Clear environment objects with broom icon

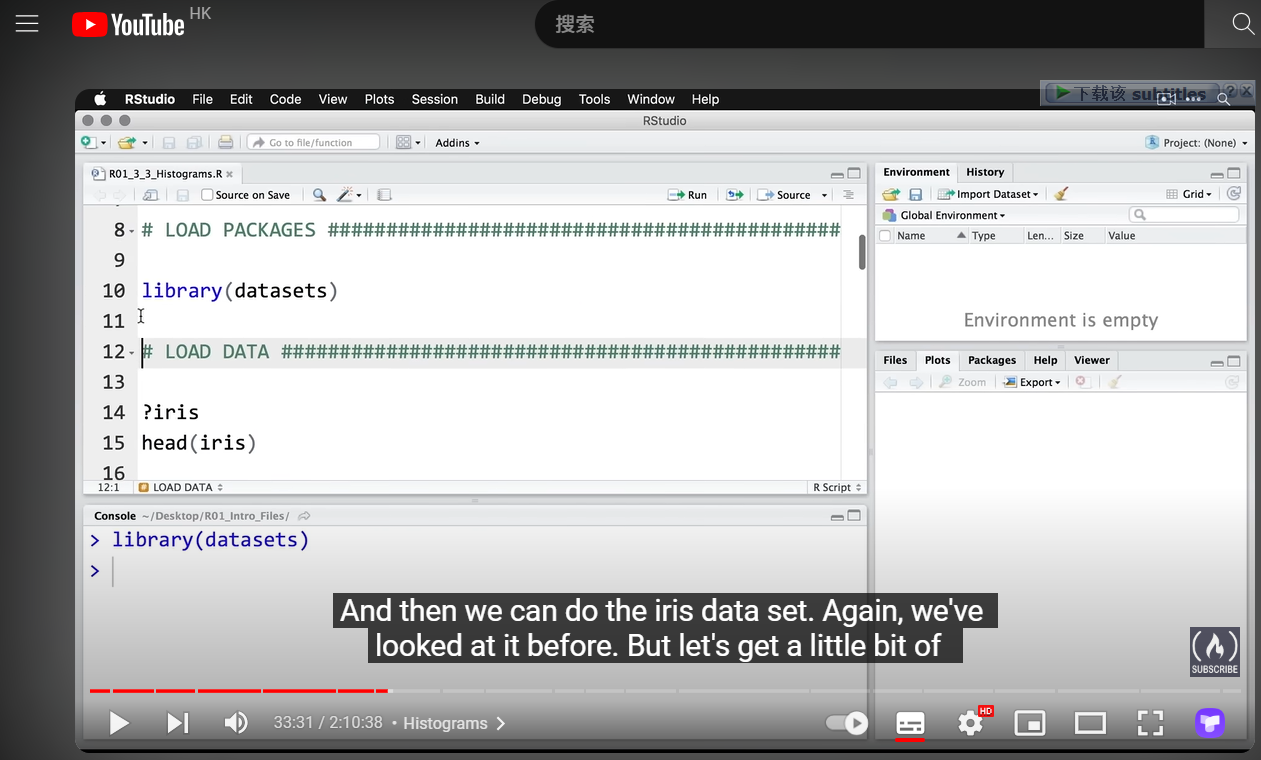1061,194
